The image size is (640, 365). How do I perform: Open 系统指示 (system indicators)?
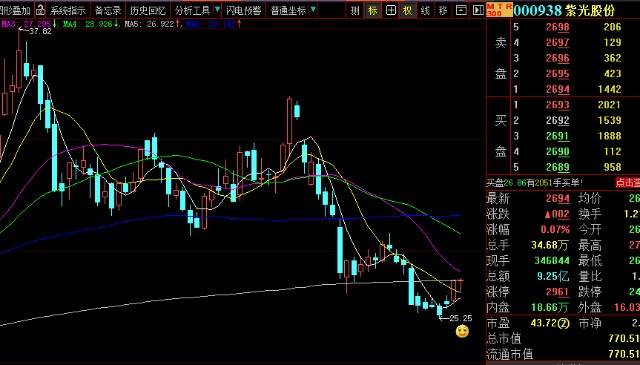tap(68, 10)
